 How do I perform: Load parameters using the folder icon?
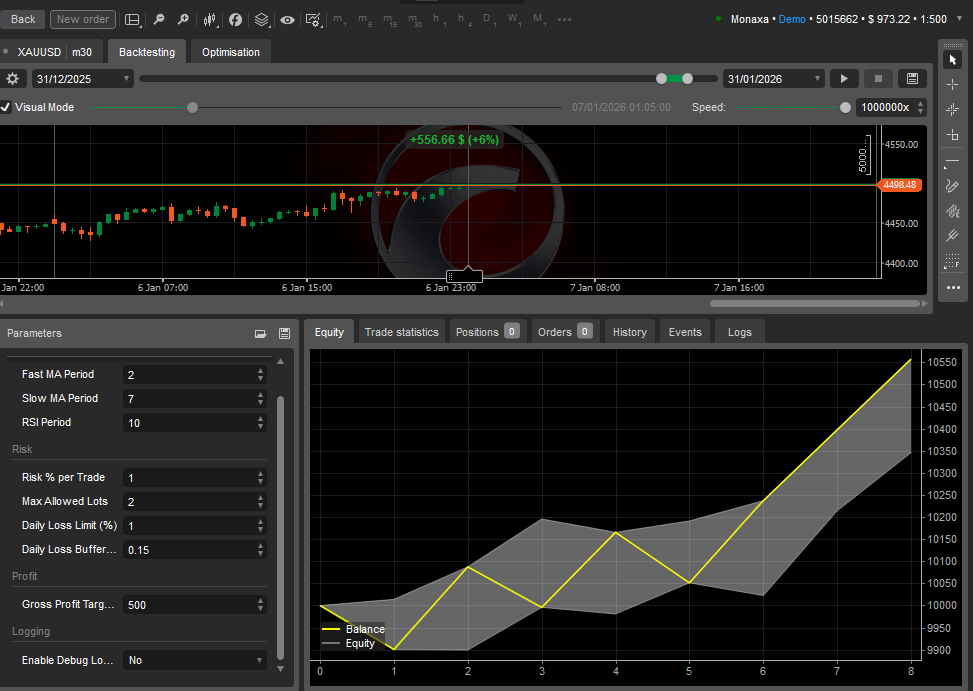click(261, 333)
